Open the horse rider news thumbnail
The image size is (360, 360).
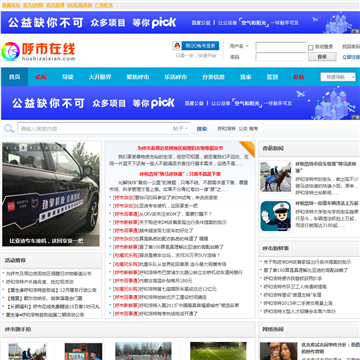tap(276, 177)
